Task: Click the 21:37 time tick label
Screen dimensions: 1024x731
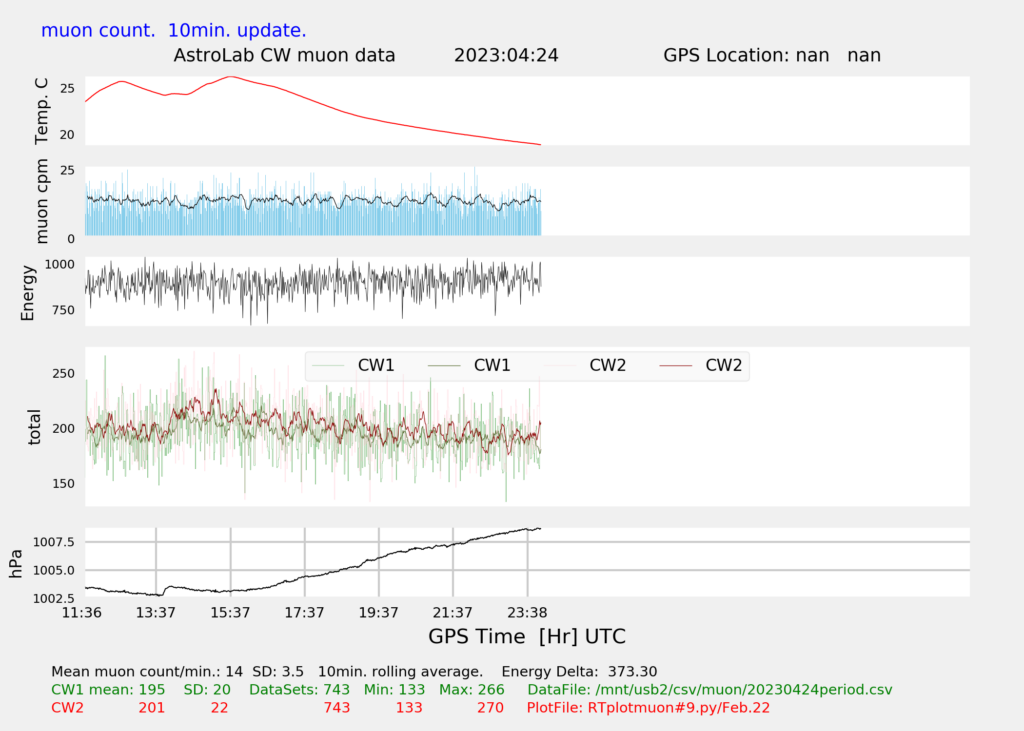Action: 453,613
